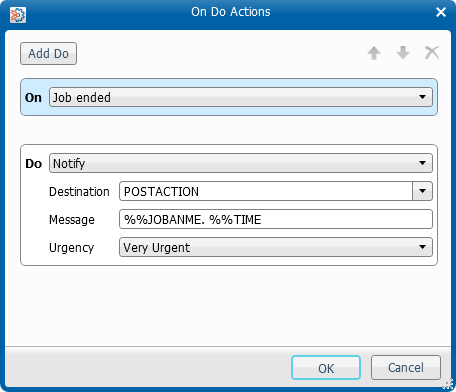Click the Job ended combo box text

click(82, 97)
